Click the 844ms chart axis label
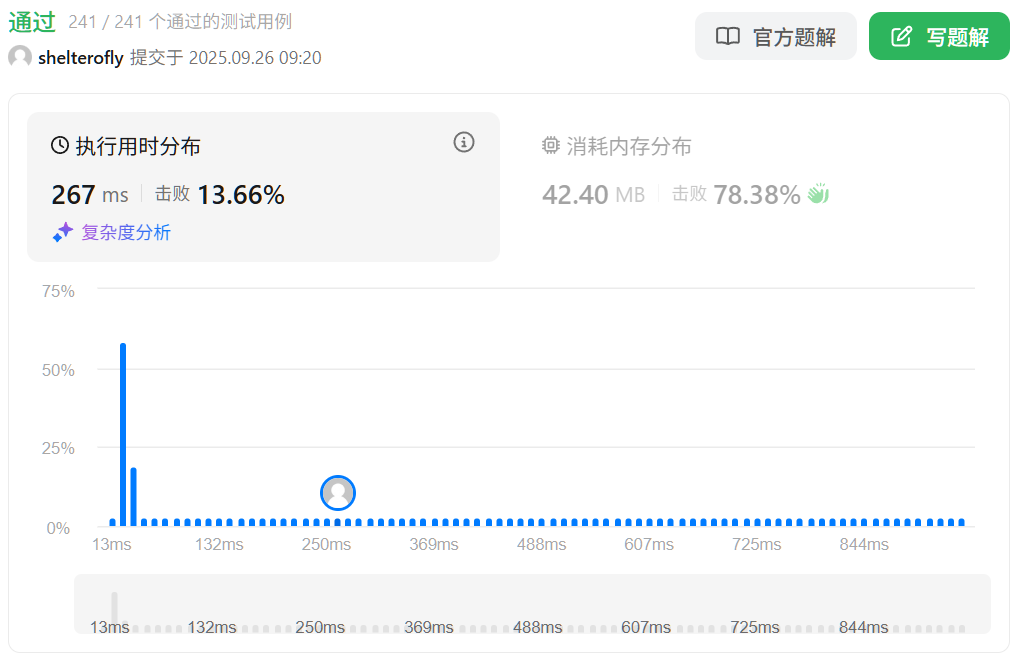Screen dimensions: 1017x660 click(864, 545)
